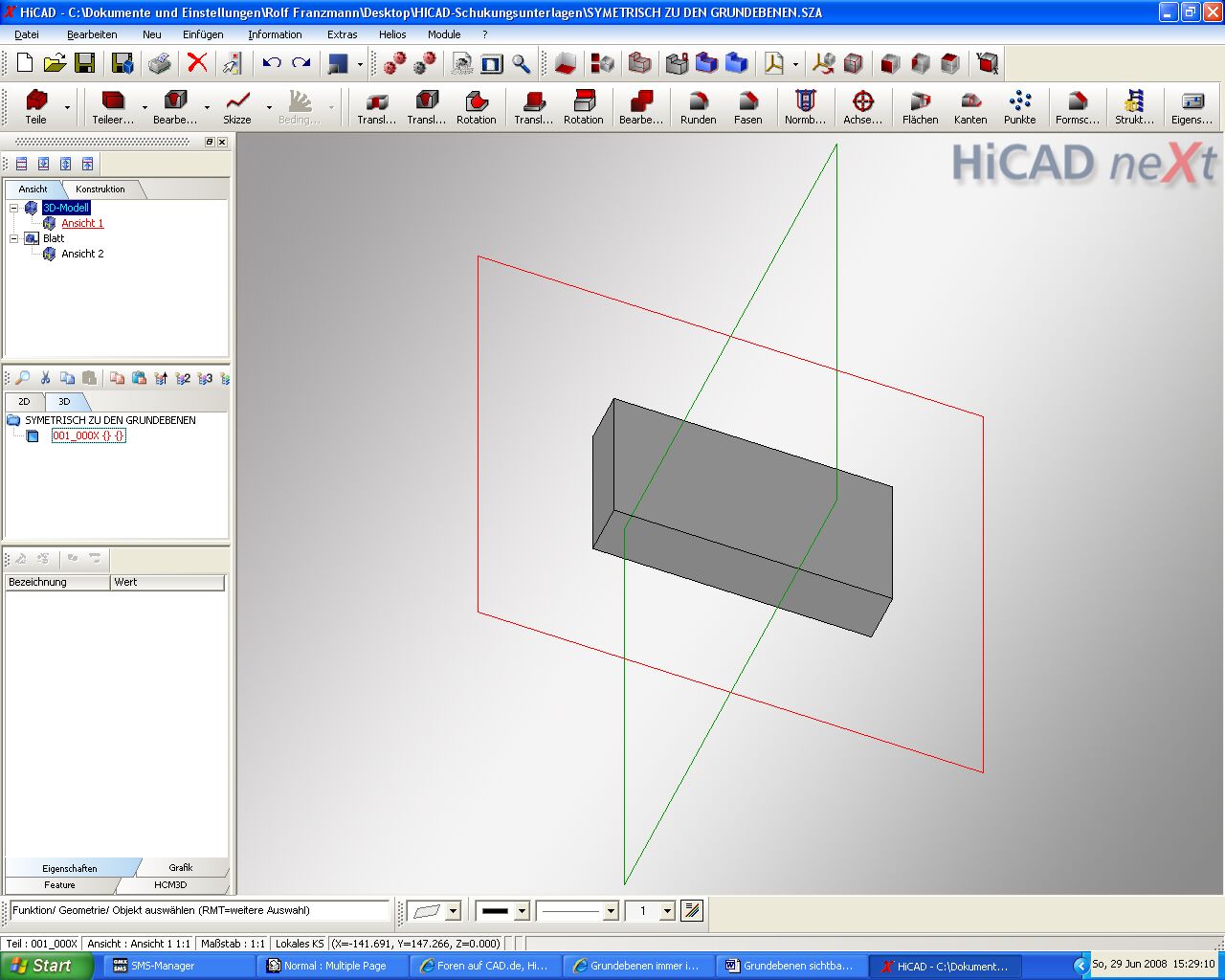Screen dimensions: 1225x980
Task: Select SYMETRISCH ZU DEN GRUNDEBENEN tree root
Action: [x=110, y=420]
